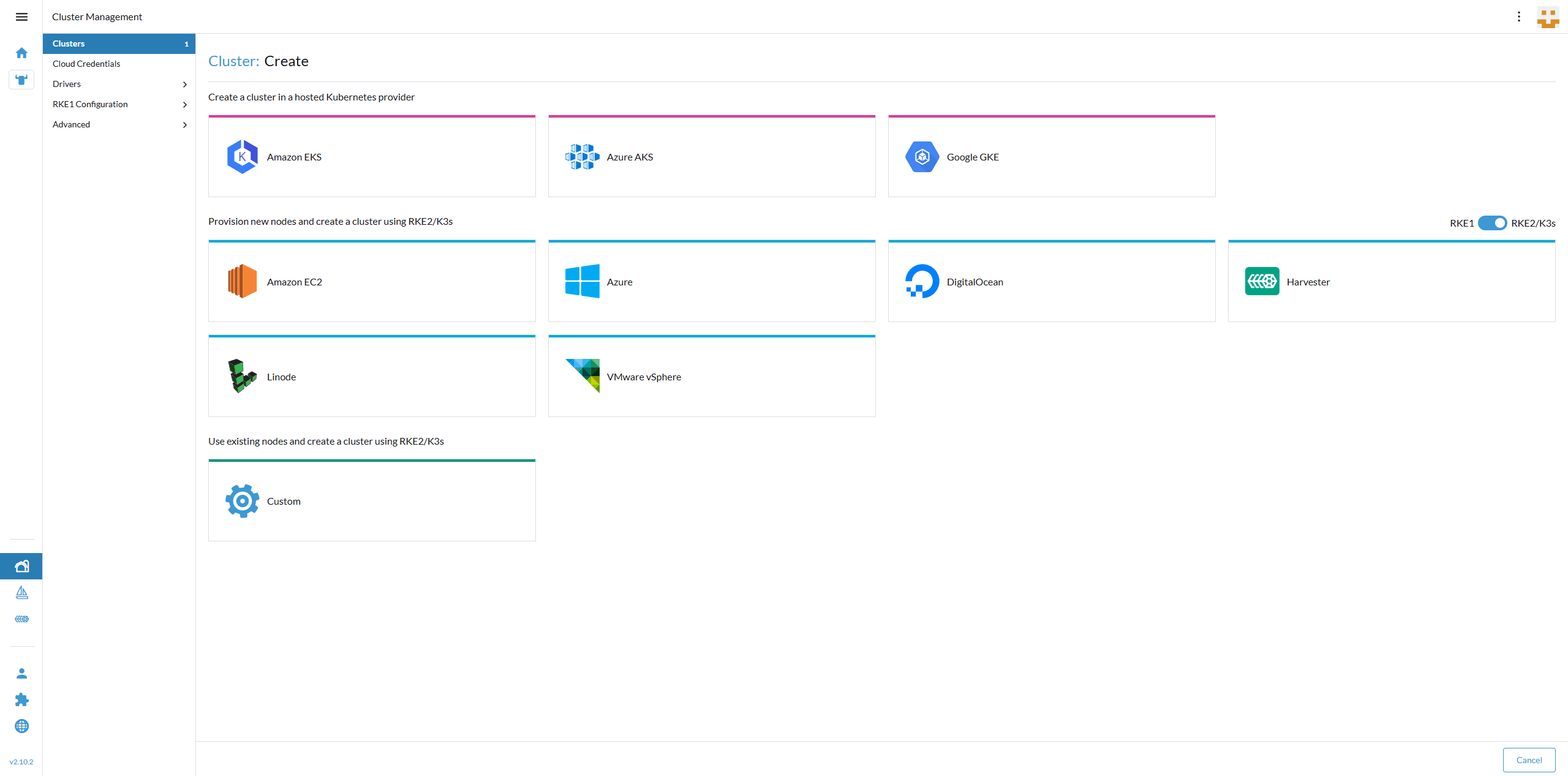Click the RKE2/K3s toggle label

tap(1533, 223)
